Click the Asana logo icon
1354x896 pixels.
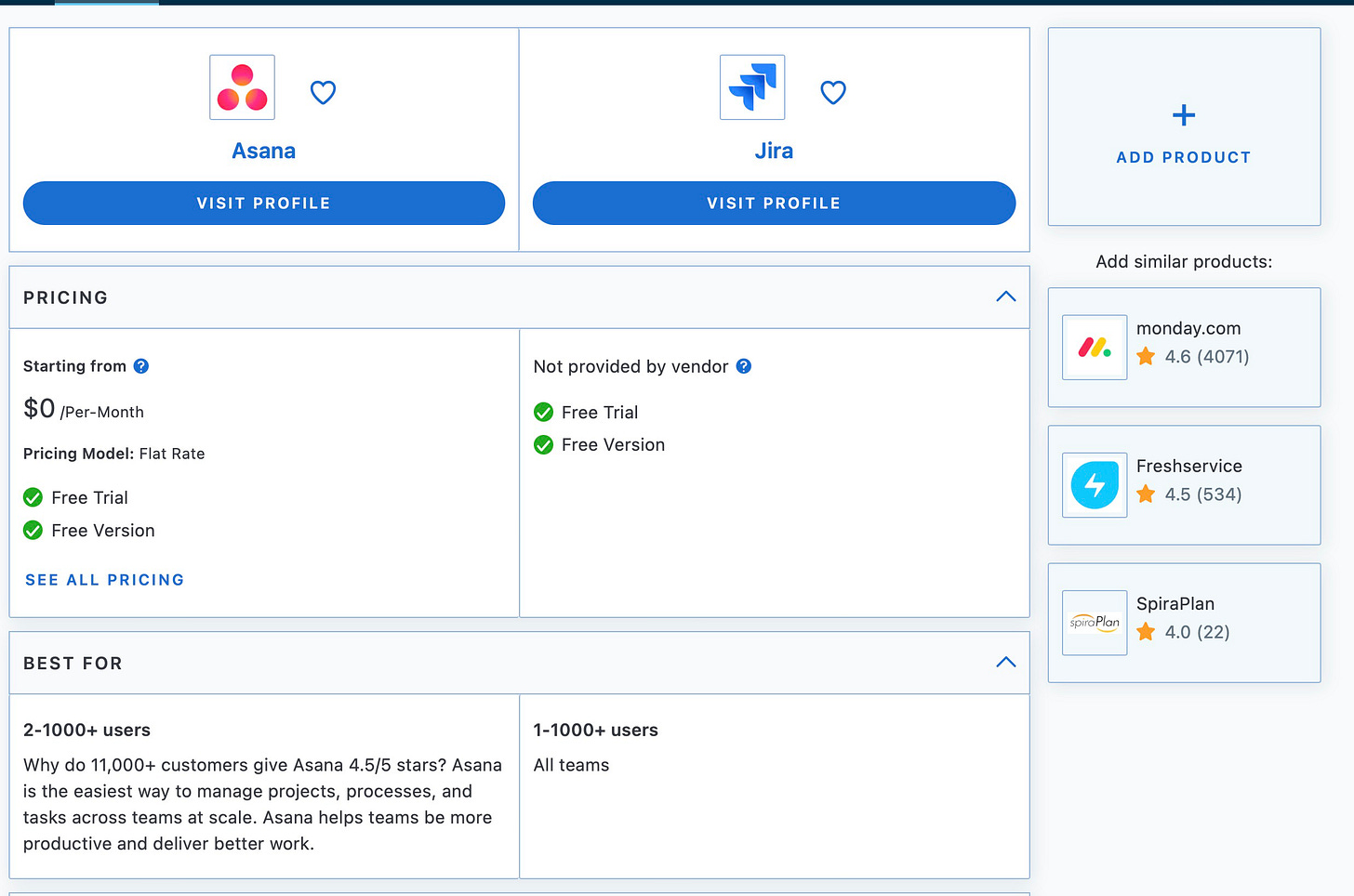(242, 87)
